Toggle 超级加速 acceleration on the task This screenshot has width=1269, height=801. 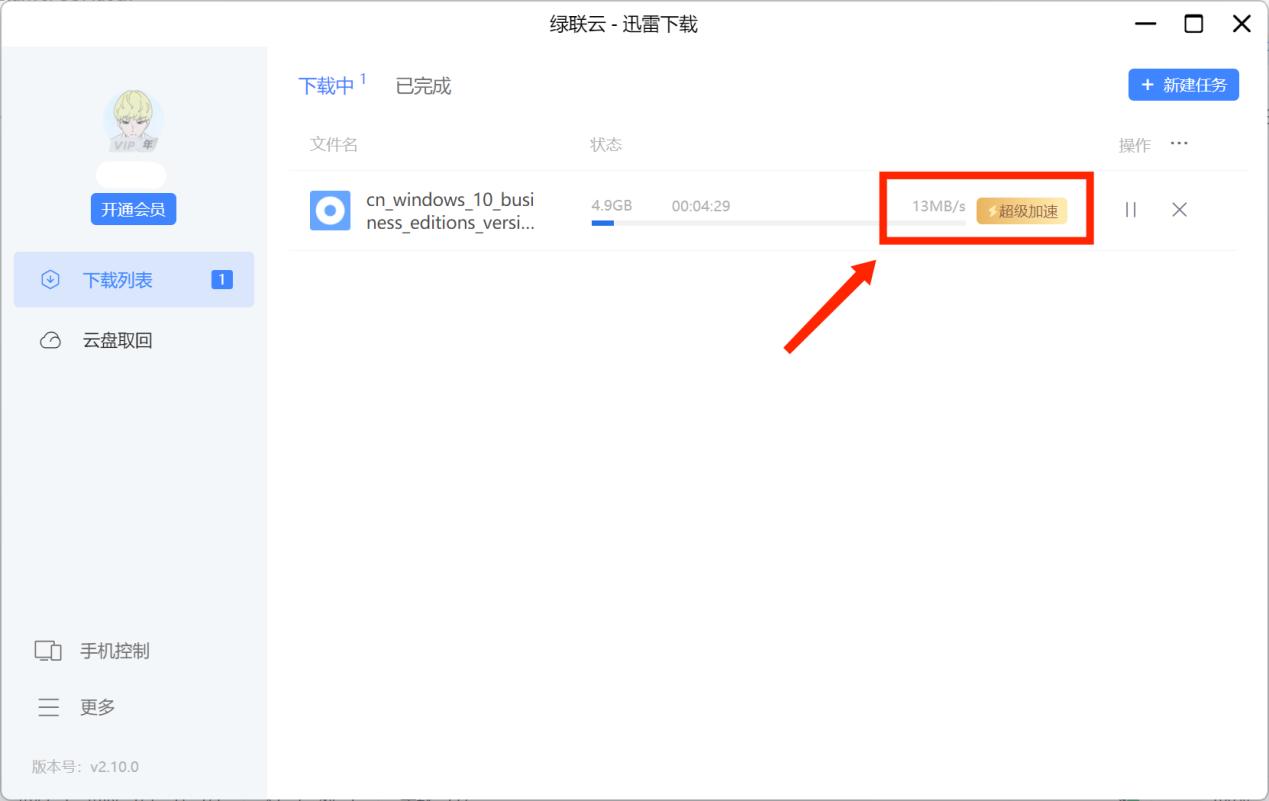click(1021, 211)
